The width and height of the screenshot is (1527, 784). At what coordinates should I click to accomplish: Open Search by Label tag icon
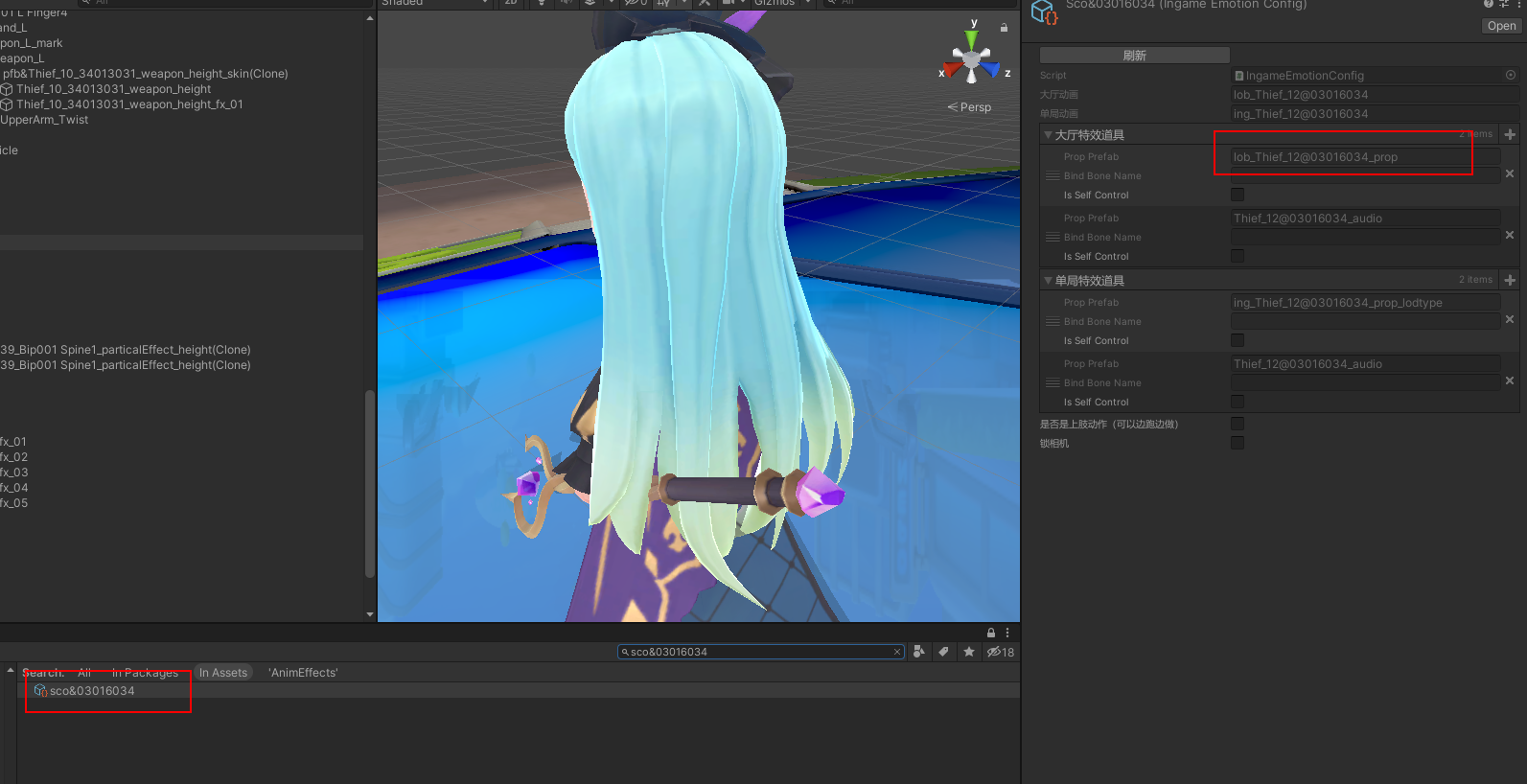coord(943,652)
